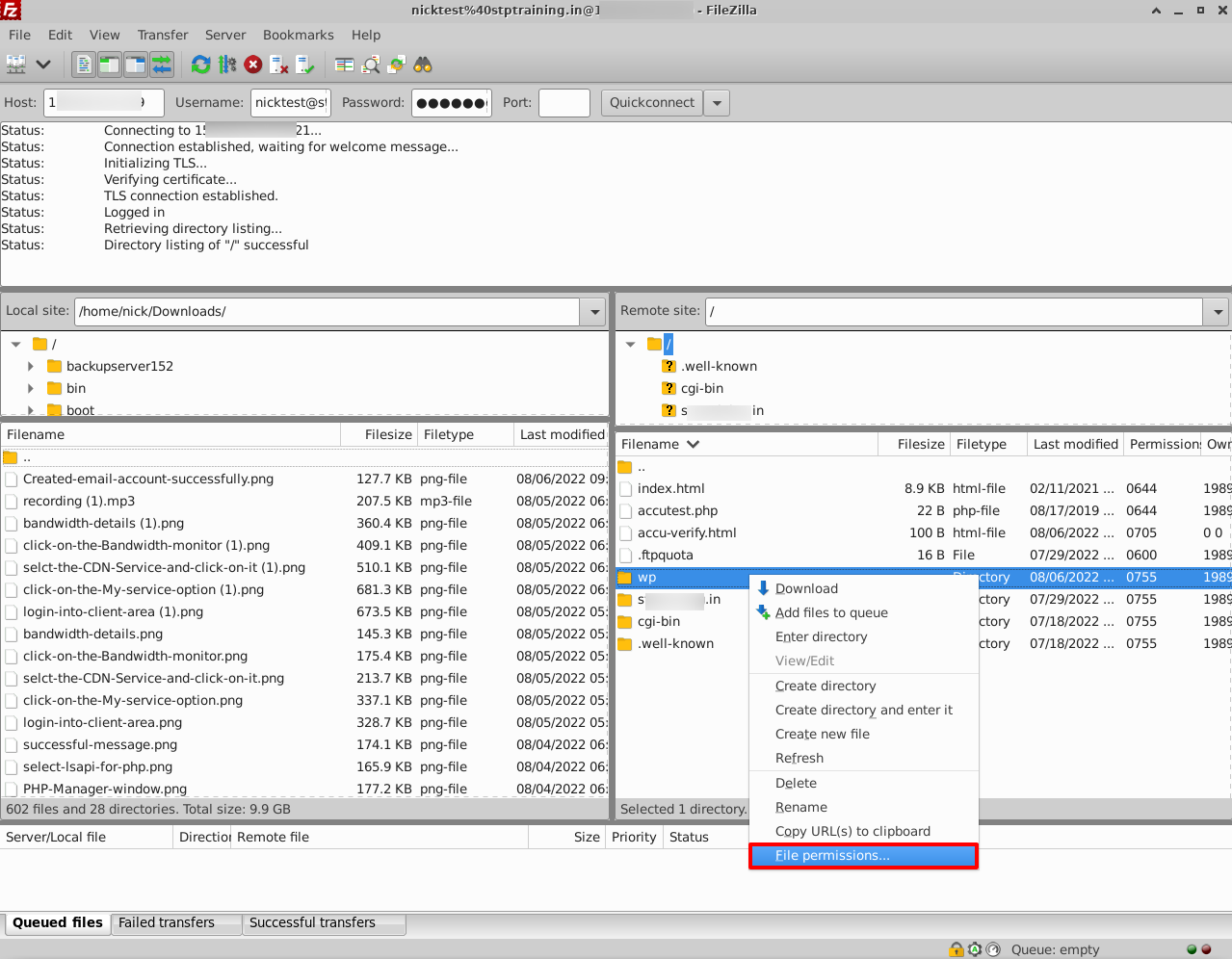Click the speed limits gauge icon

click(993, 949)
